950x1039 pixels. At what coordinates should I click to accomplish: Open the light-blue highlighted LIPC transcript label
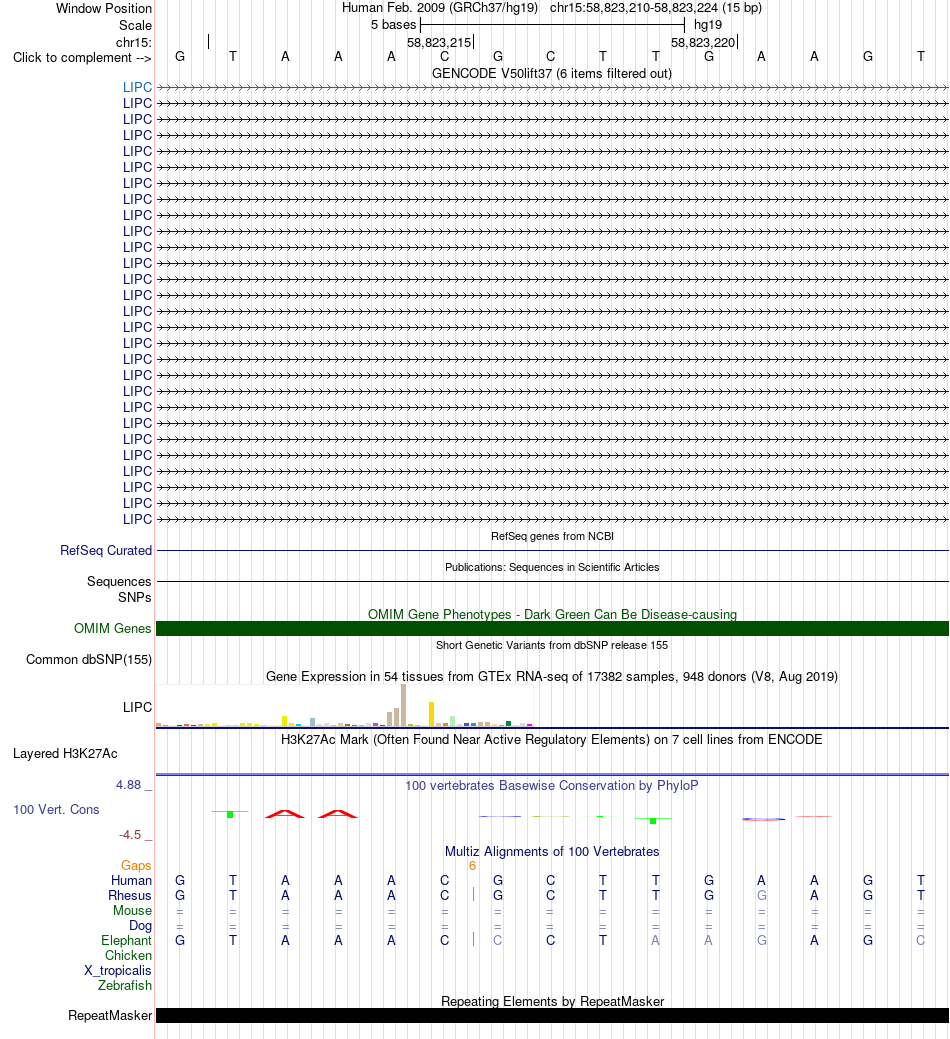pos(137,87)
